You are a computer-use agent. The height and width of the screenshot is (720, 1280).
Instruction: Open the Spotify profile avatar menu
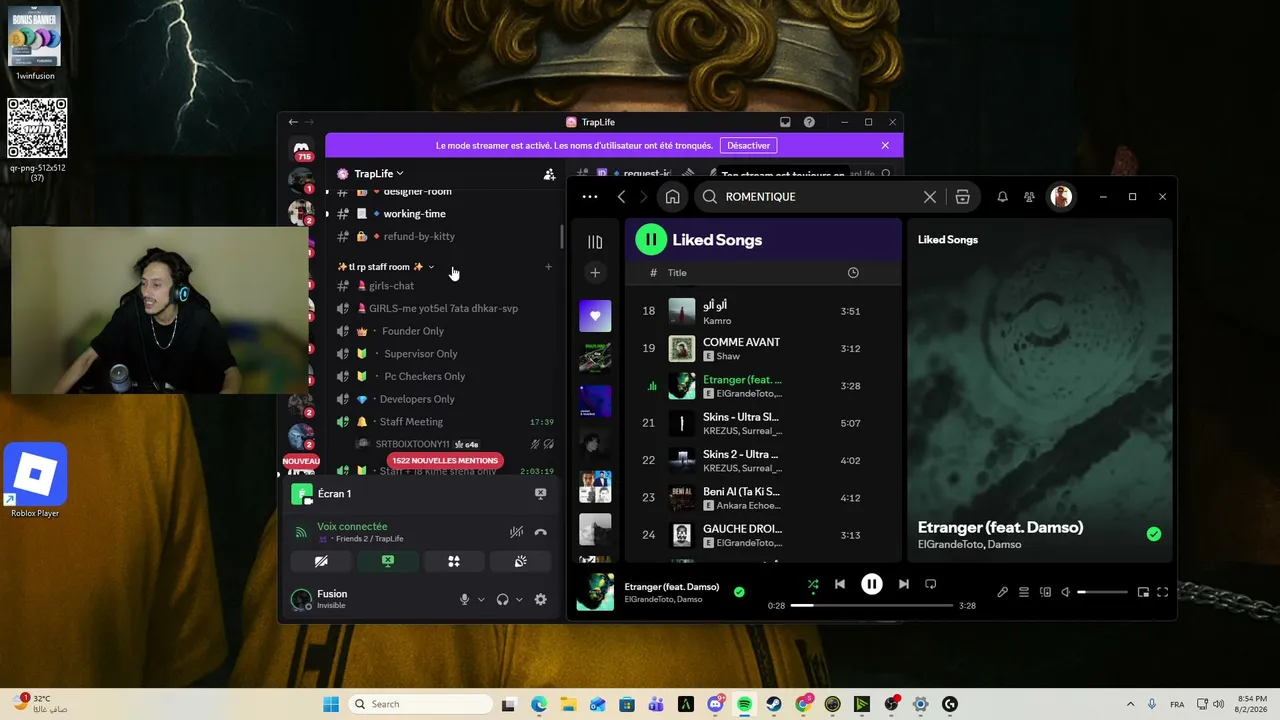point(1061,197)
